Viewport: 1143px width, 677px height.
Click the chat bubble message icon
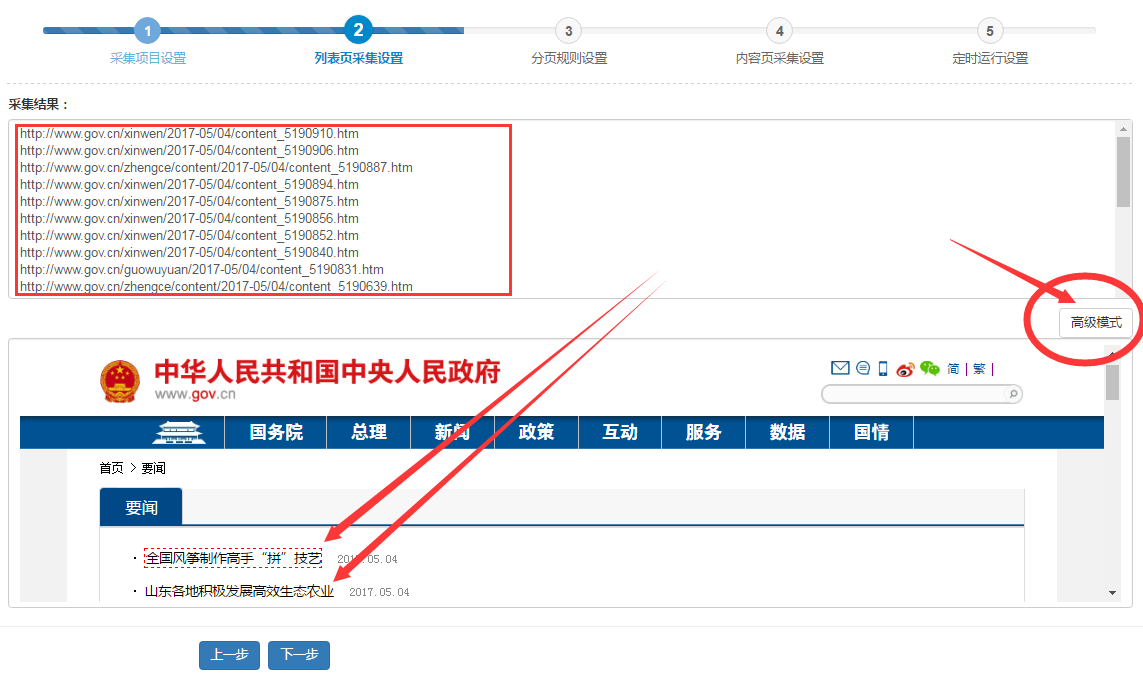pos(863,369)
